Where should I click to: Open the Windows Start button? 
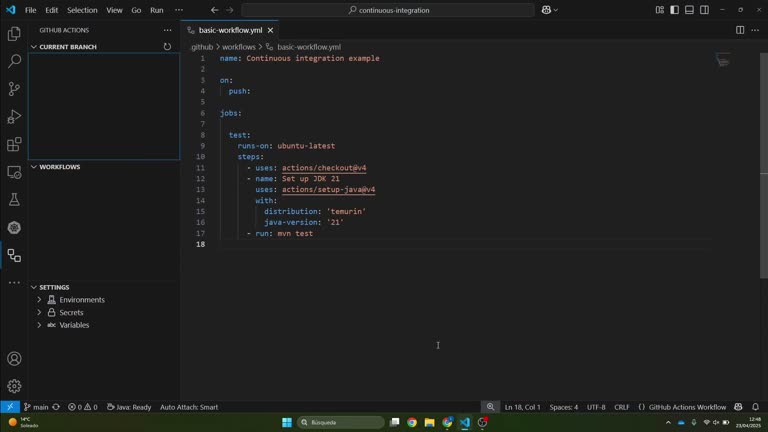pos(287,422)
